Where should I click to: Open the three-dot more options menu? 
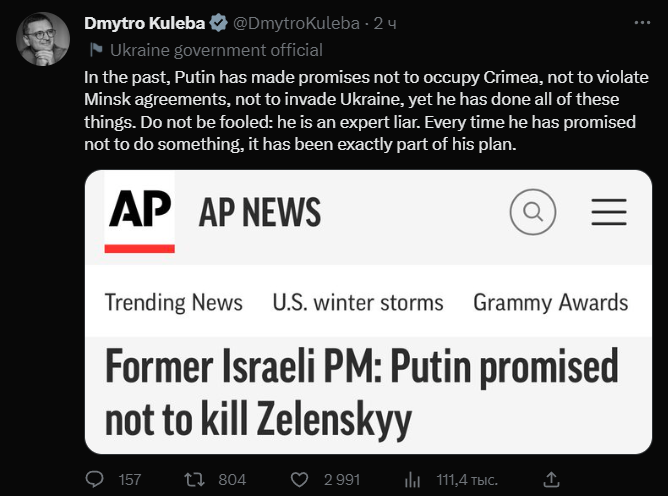point(640,23)
